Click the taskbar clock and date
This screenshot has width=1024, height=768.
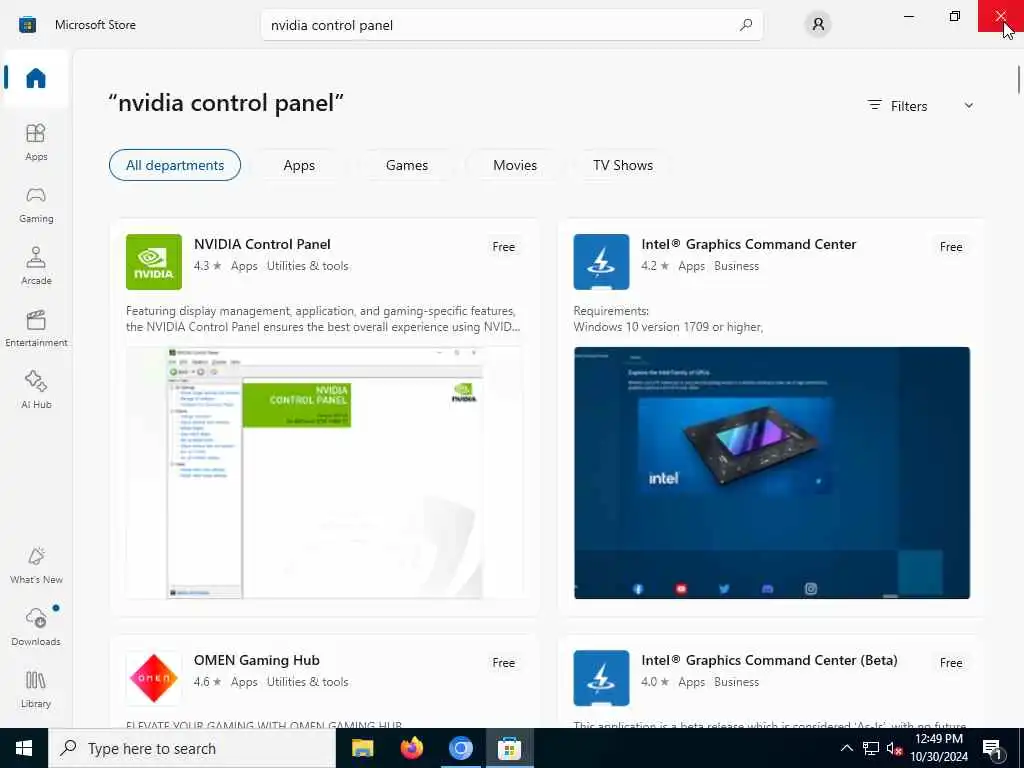(938, 748)
